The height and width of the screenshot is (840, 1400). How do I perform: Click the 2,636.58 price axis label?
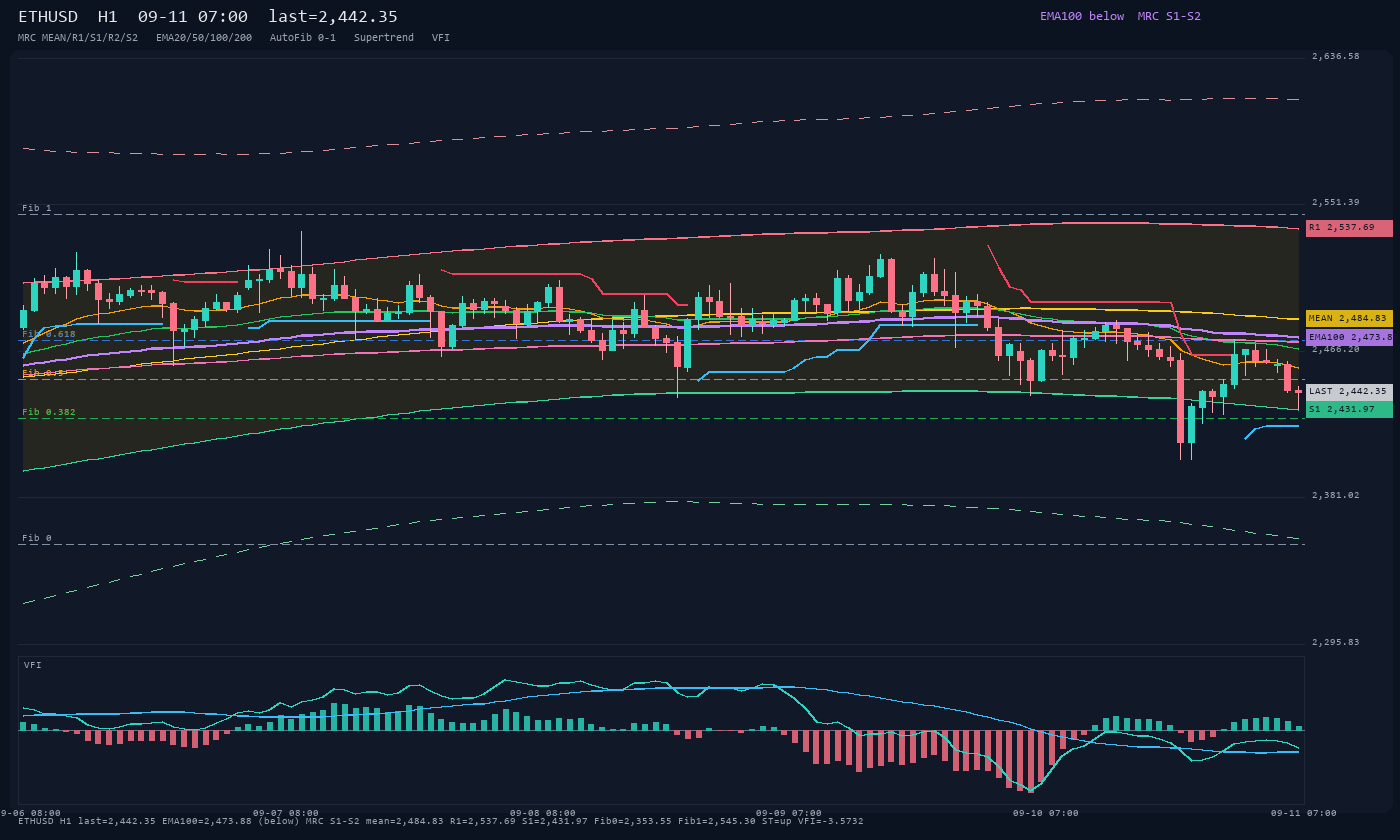[1336, 56]
